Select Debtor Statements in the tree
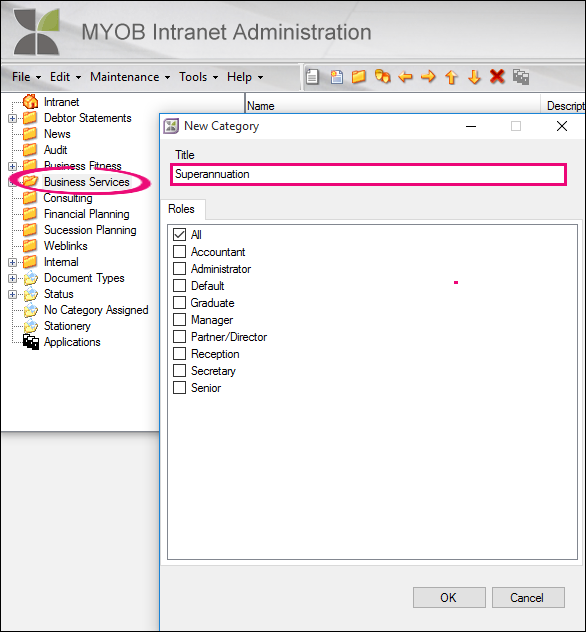This screenshot has height=632, width=586. (87, 118)
